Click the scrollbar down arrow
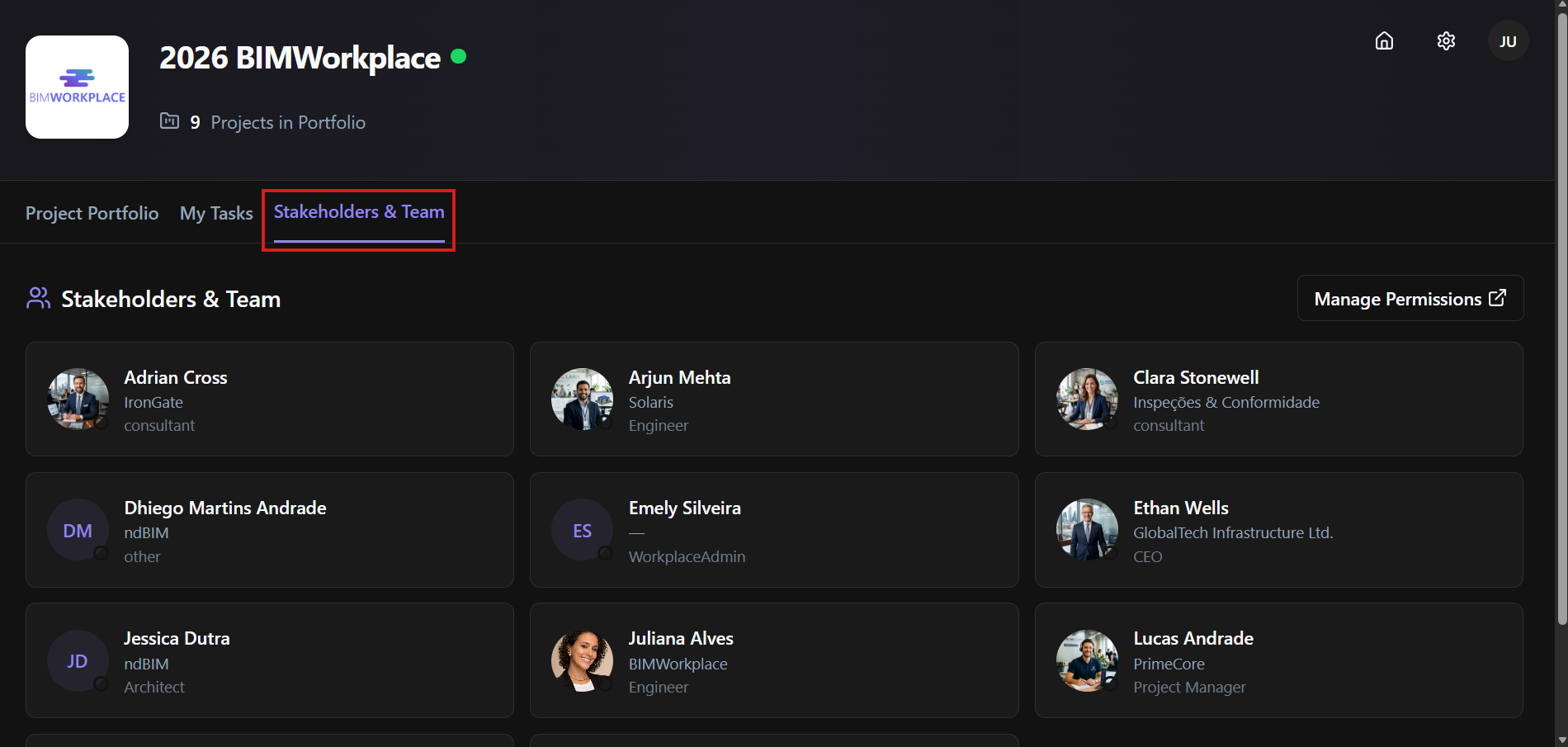1568x747 pixels. click(1561, 740)
